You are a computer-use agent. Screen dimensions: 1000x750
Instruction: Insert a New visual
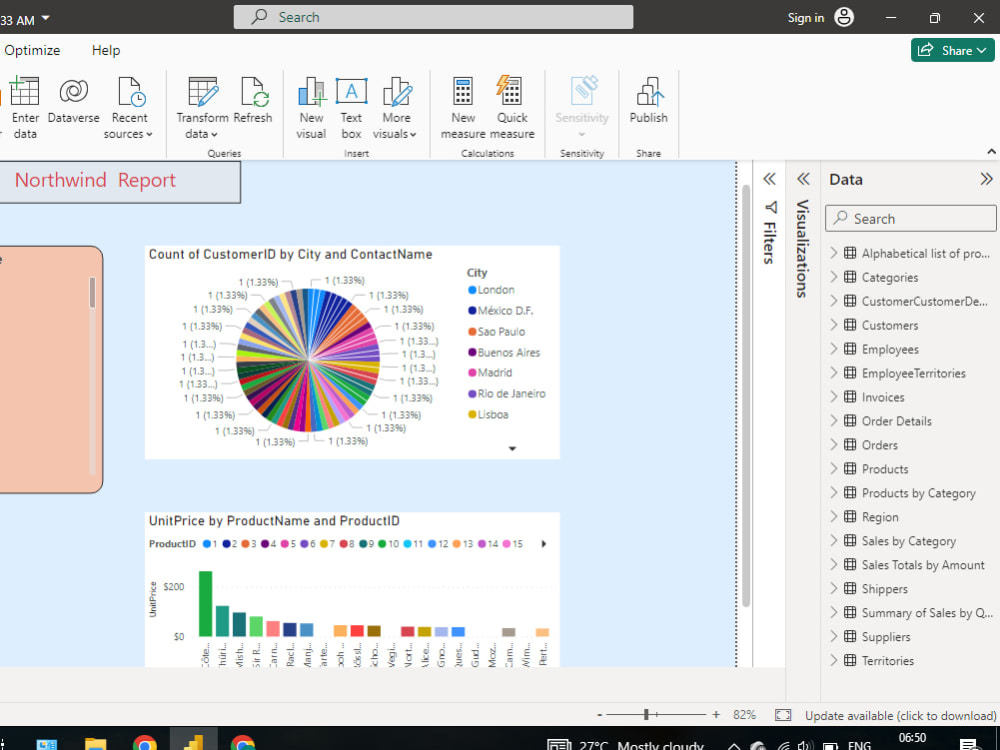(x=311, y=108)
